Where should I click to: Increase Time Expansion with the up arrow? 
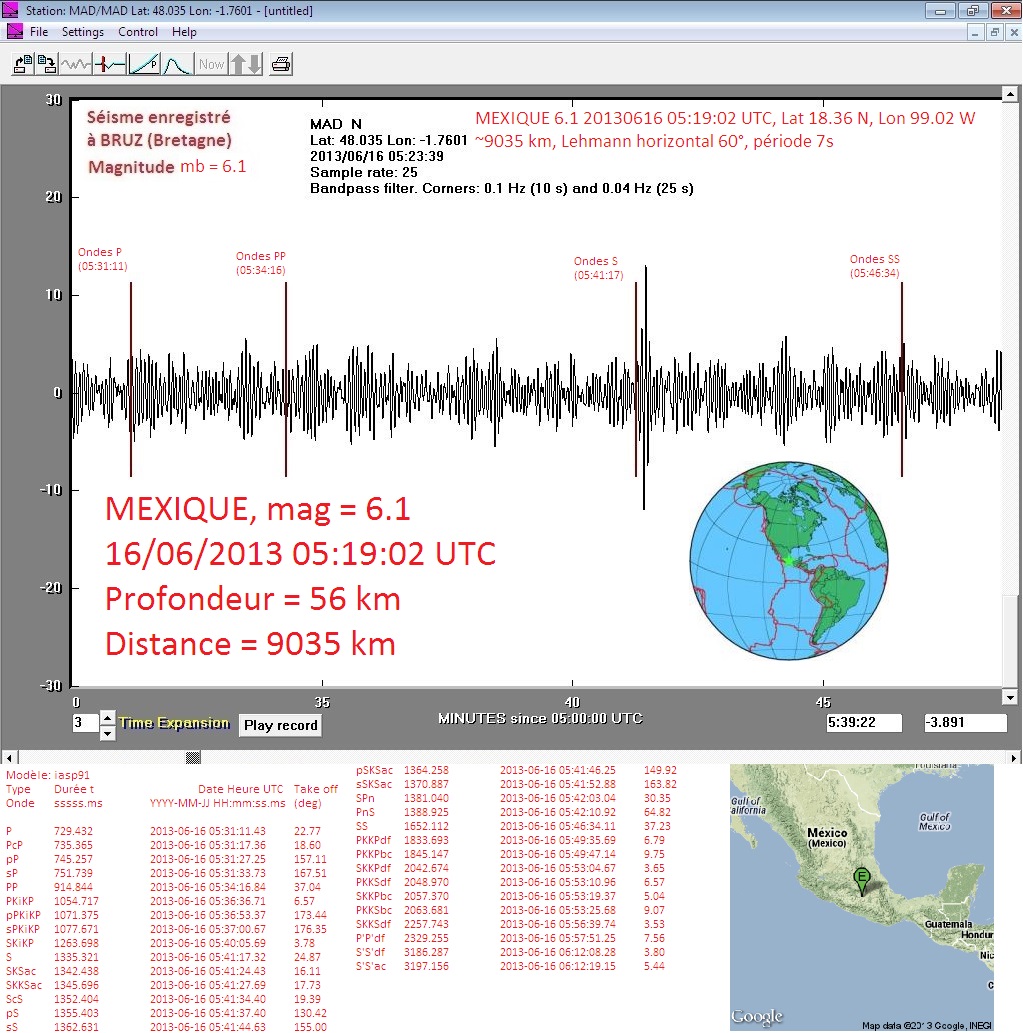[x=108, y=717]
